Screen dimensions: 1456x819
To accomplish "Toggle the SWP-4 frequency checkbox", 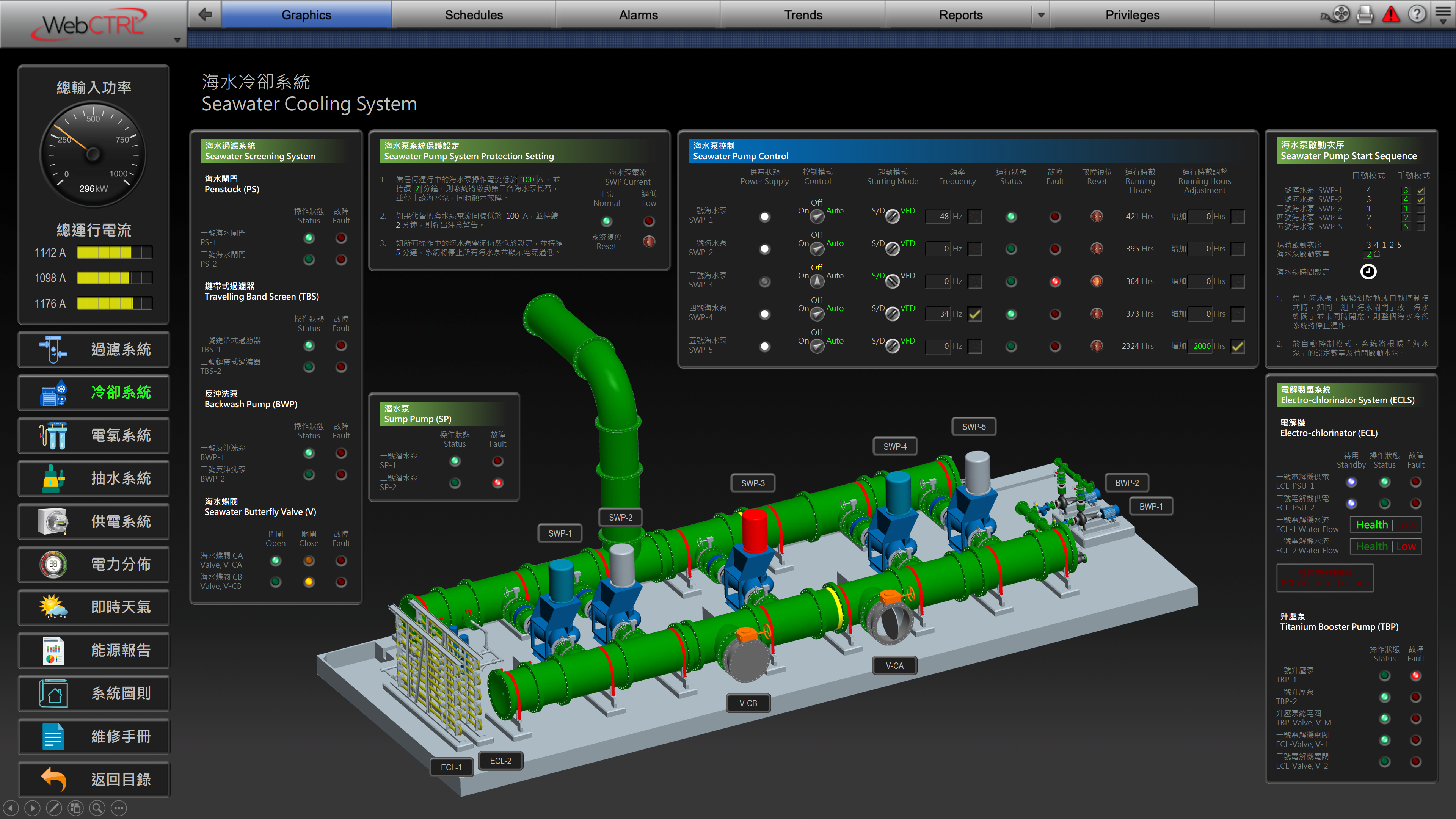I will pyautogui.click(x=975, y=314).
